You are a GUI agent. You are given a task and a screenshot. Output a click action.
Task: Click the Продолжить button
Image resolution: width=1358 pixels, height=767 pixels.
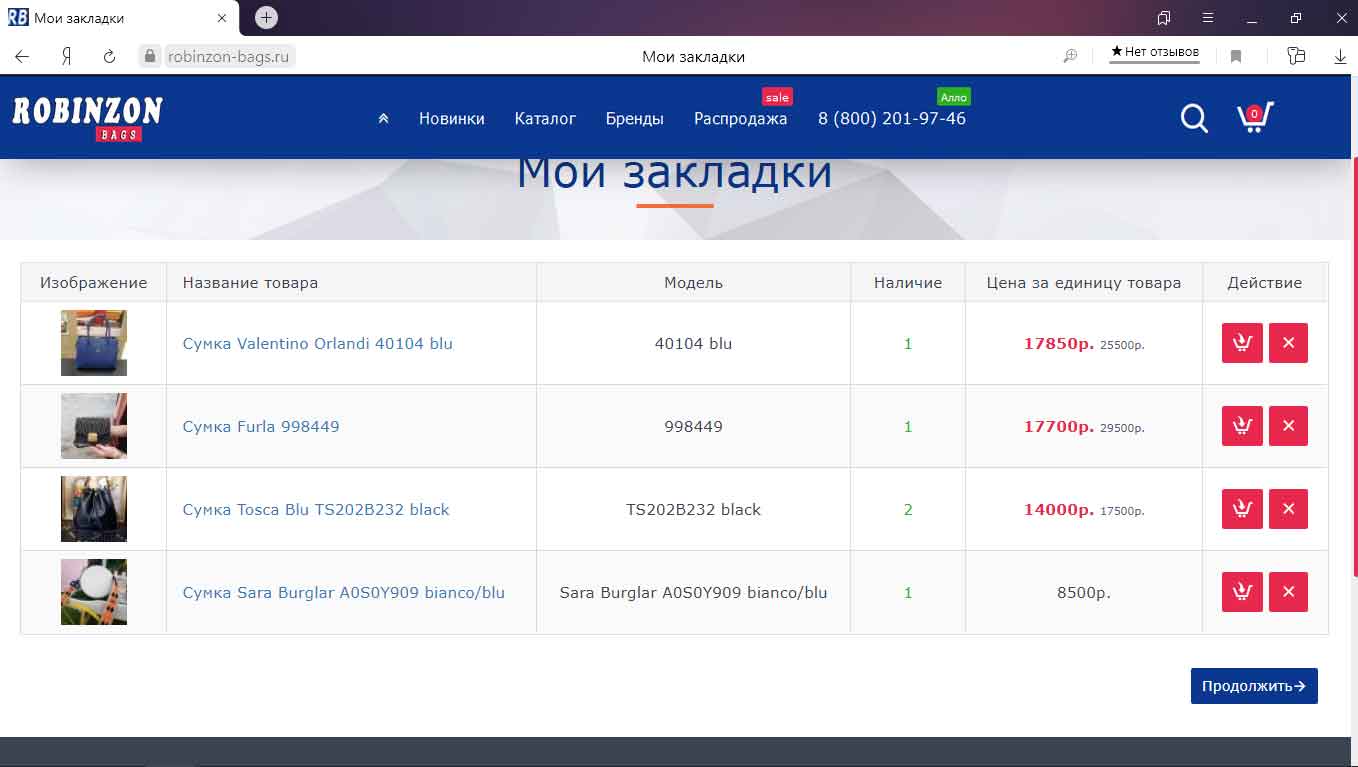[x=1254, y=686]
